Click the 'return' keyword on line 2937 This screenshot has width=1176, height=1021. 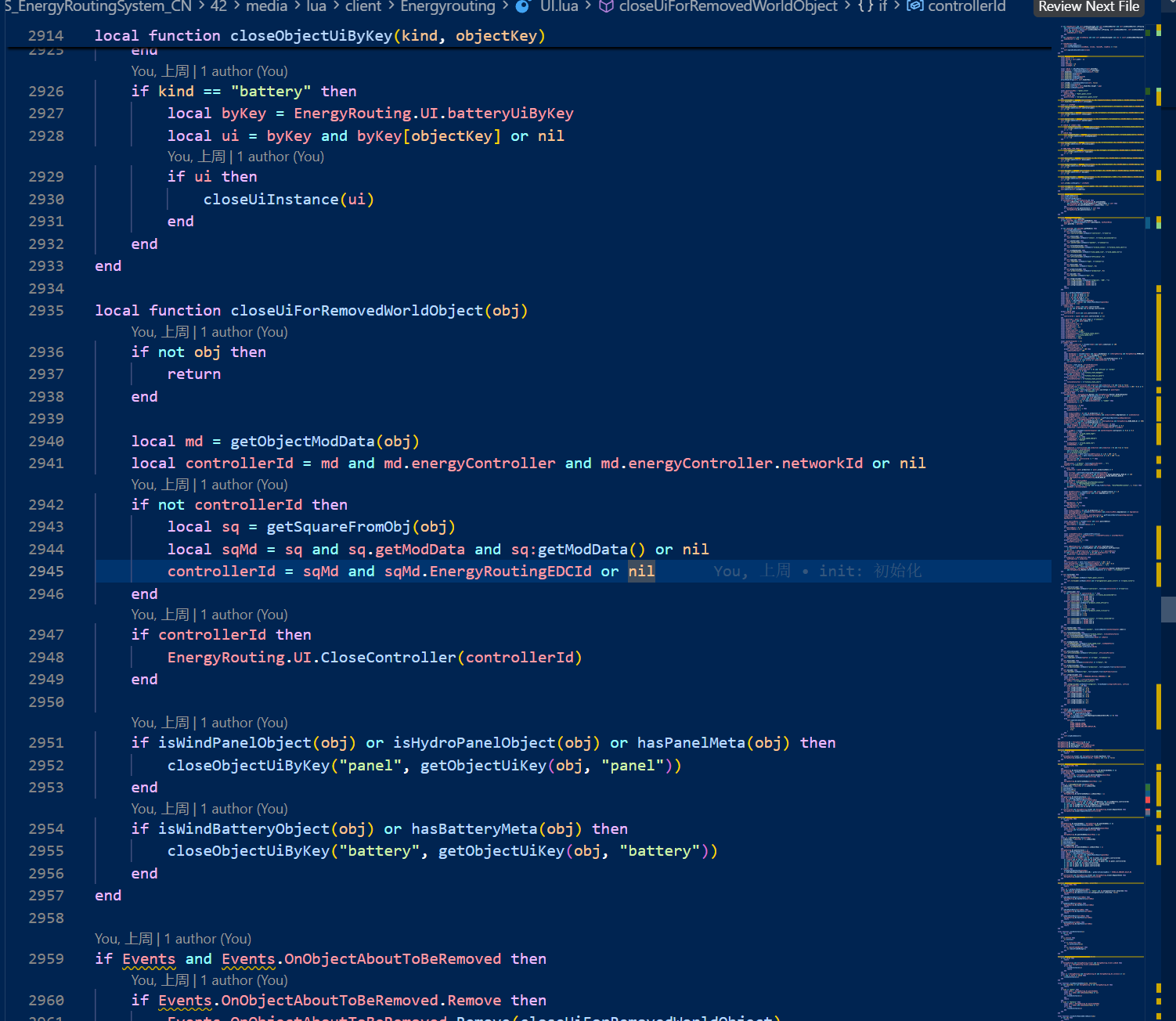(x=194, y=374)
